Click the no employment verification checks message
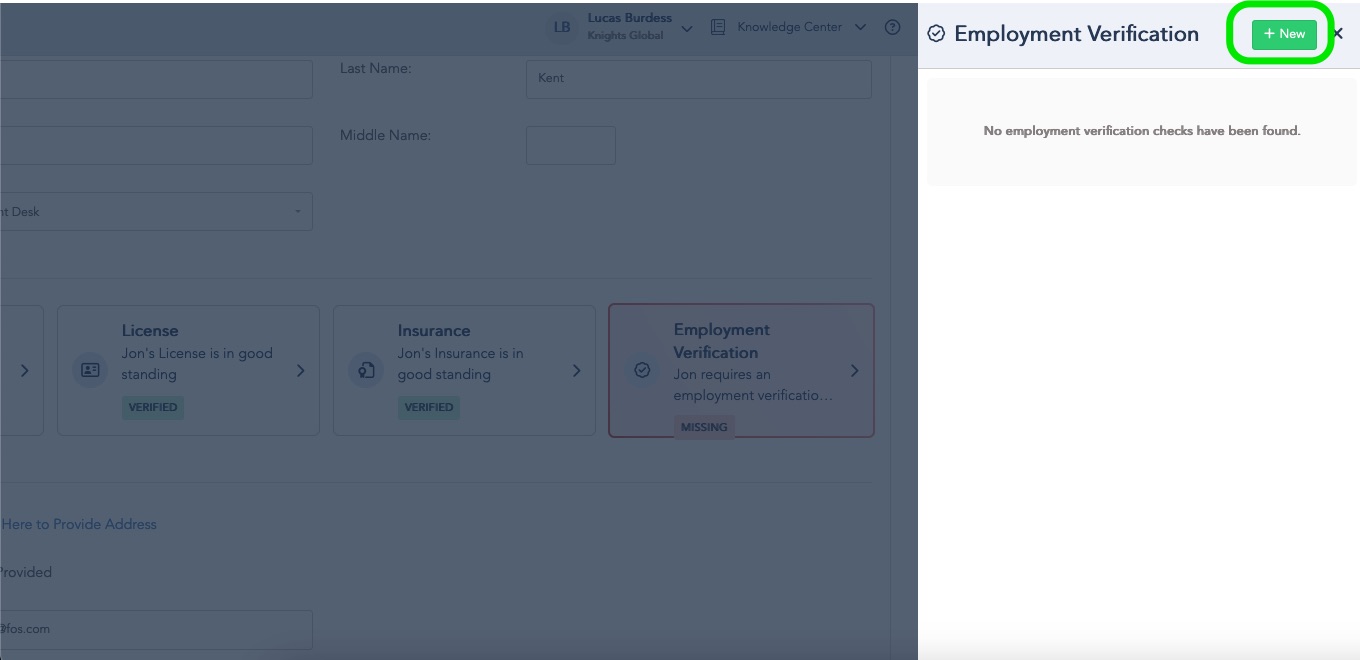Viewport: 1360px width, 660px height. [1142, 131]
